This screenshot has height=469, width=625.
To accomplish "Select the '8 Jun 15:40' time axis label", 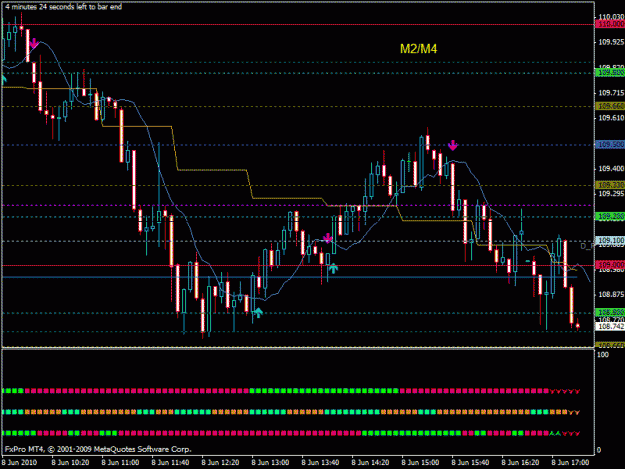I will [470, 463].
